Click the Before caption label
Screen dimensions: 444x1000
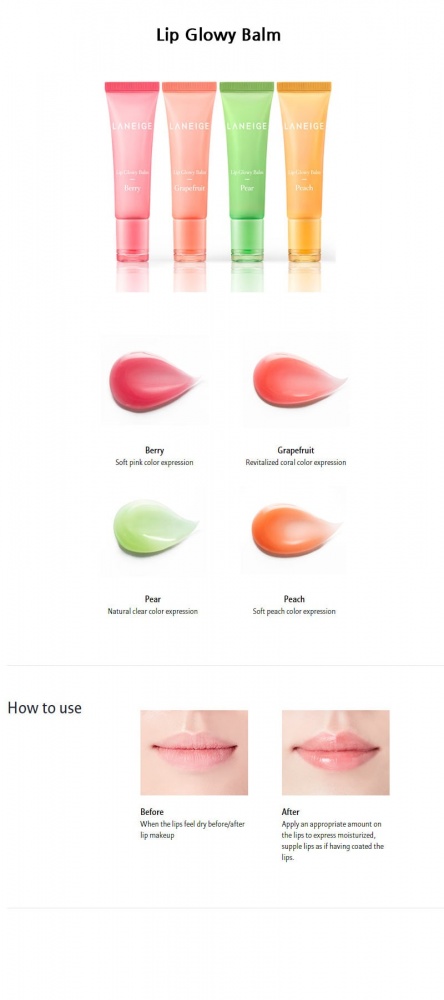[x=152, y=812]
